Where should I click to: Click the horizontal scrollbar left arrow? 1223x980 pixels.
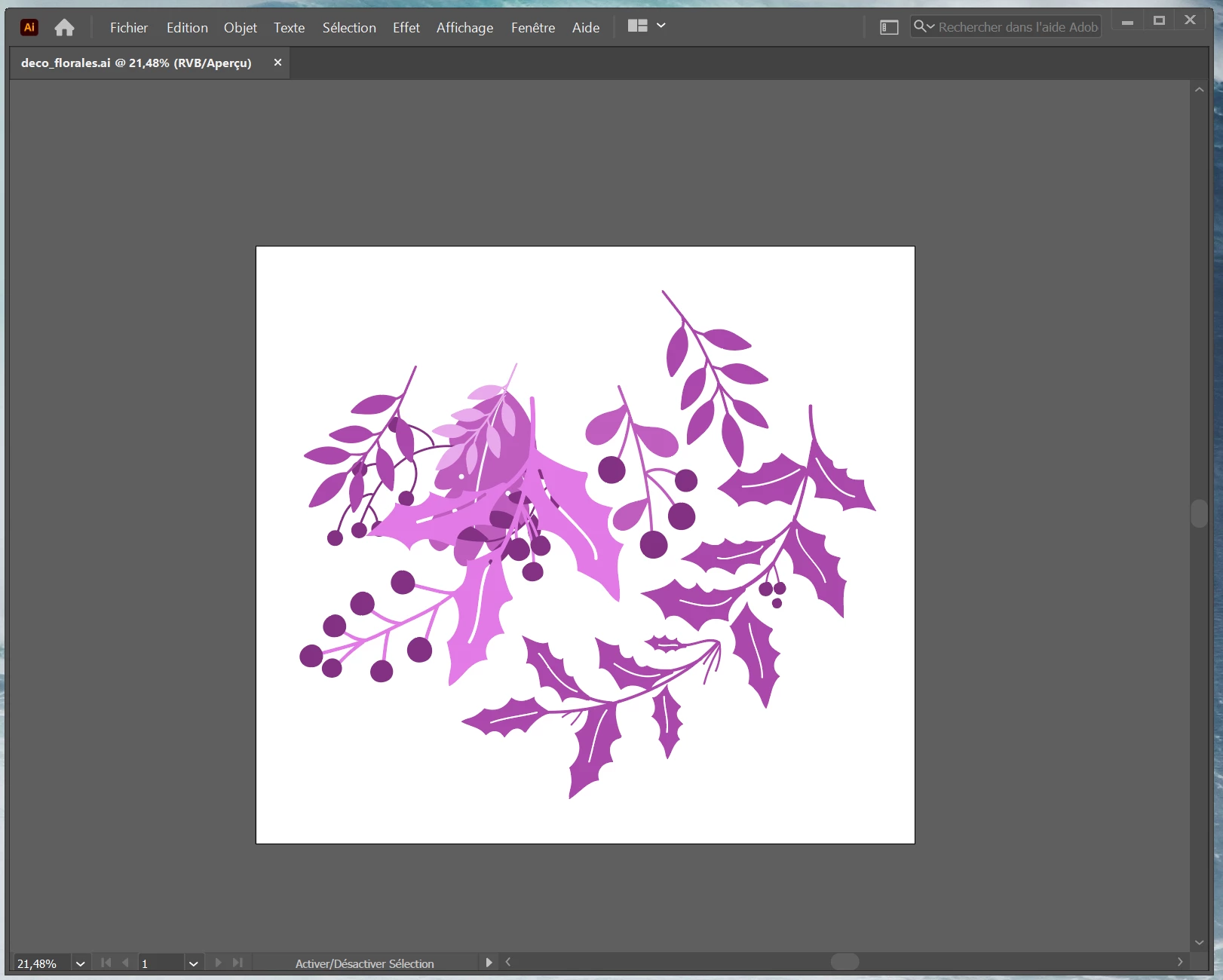[509, 962]
